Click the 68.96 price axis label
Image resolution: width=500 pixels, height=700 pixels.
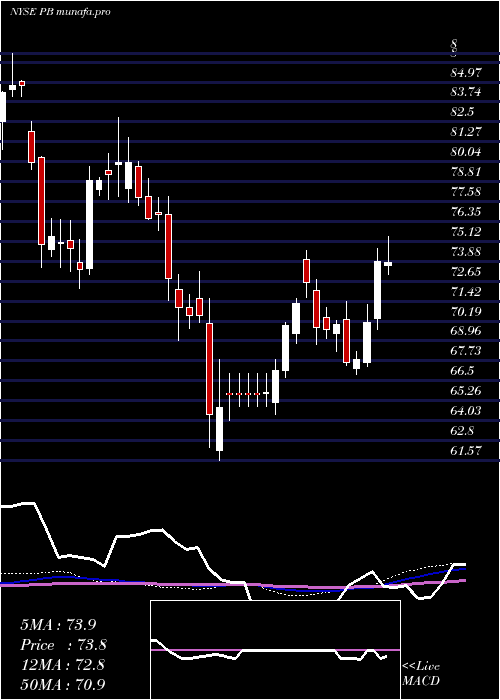pos(466,331)
